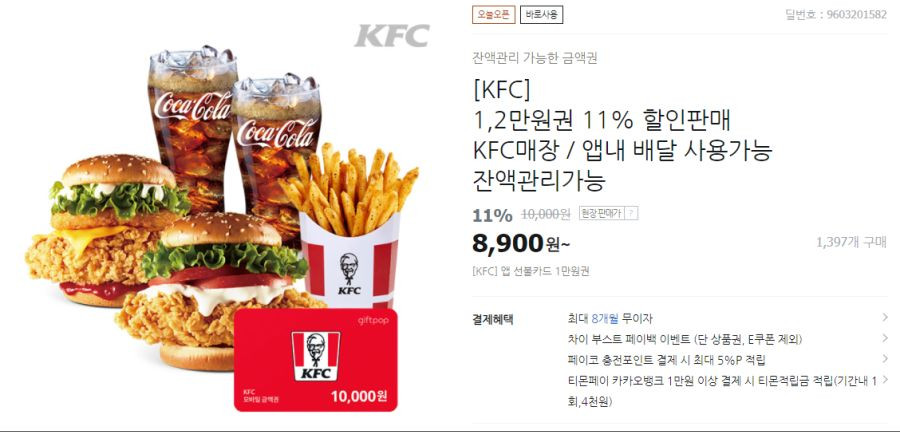900x432 pixels.
Task: Open the 8개월 interest-free link
Action: coord(605,318)
